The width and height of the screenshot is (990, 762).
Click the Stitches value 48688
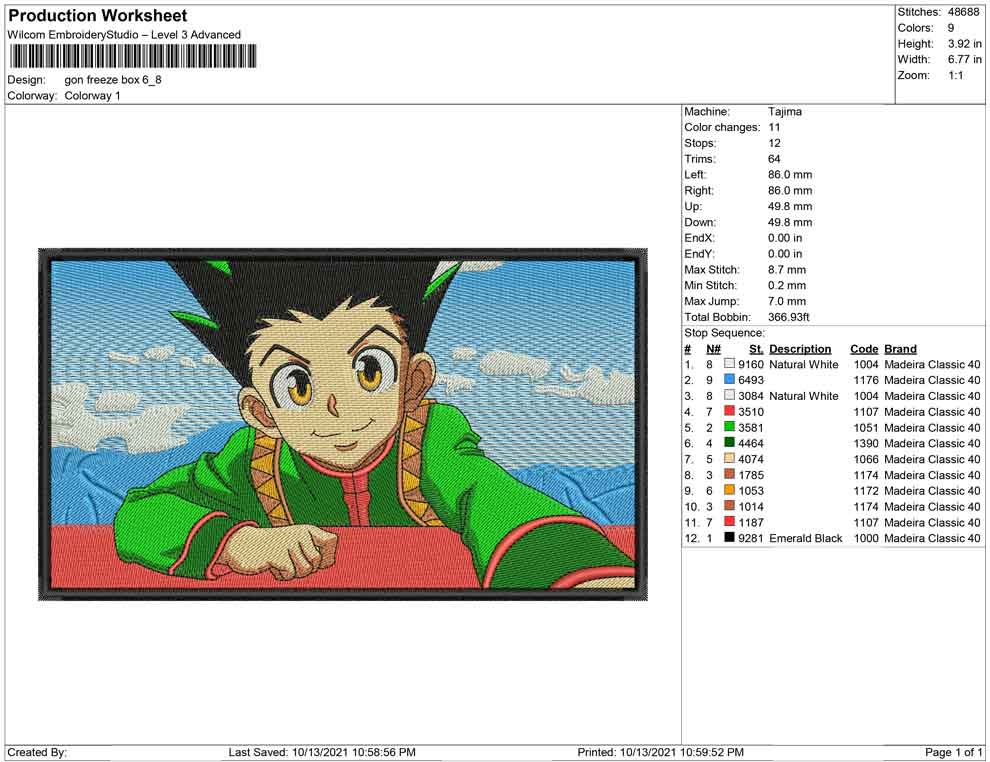[963, 12]
